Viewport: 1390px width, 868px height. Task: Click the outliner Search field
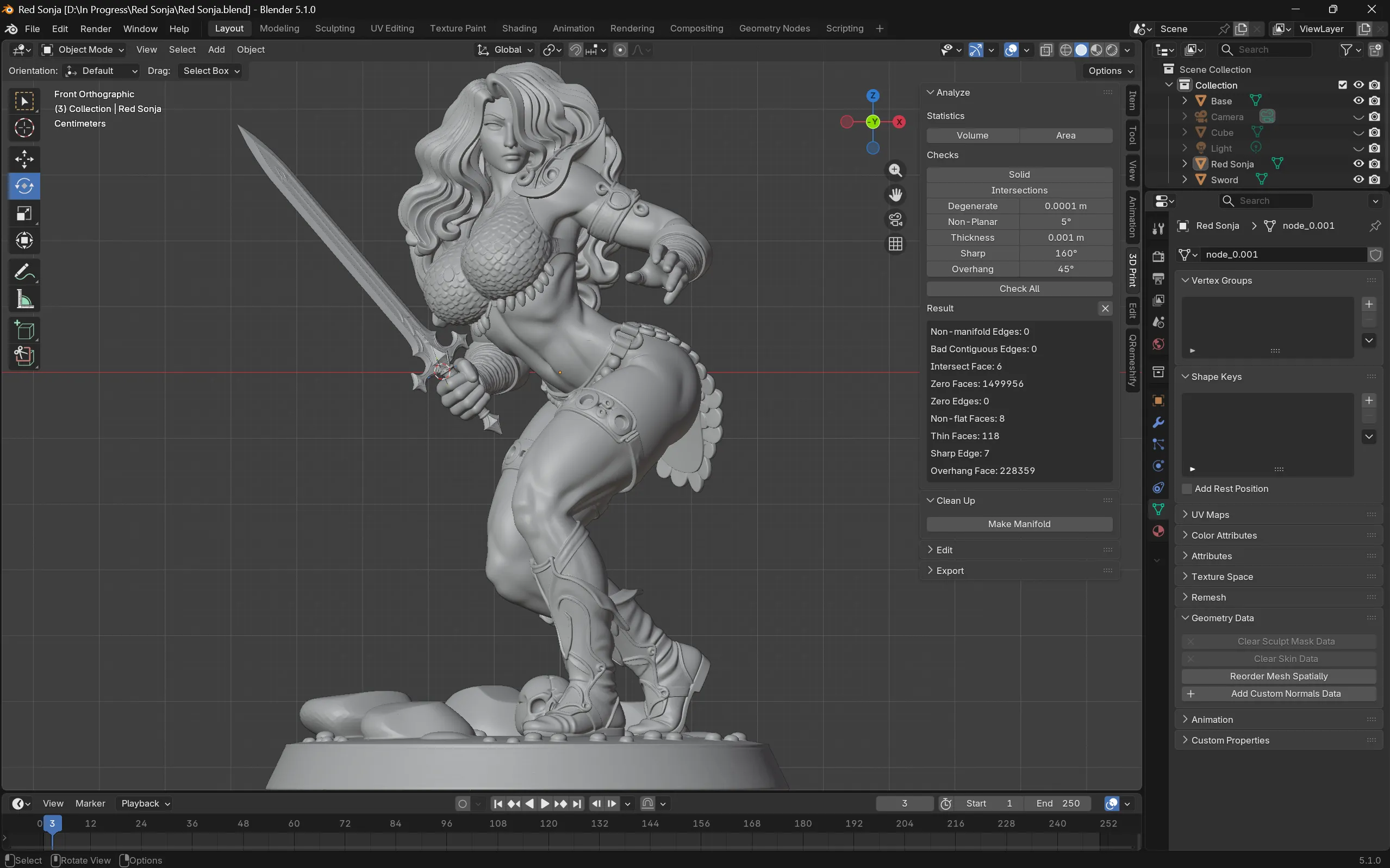(1264, 50)
